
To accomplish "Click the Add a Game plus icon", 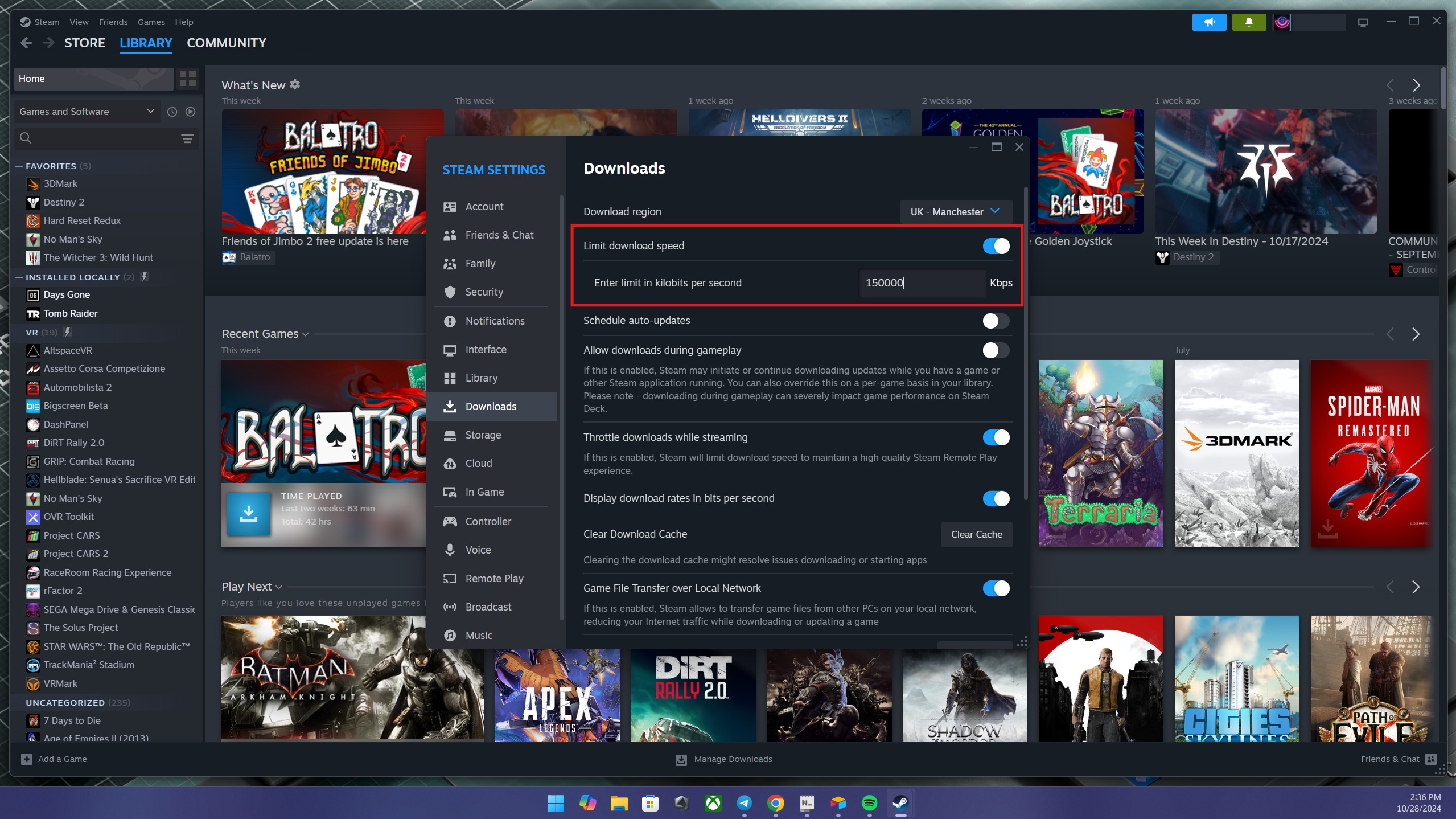I will click(x=27, y=759).
